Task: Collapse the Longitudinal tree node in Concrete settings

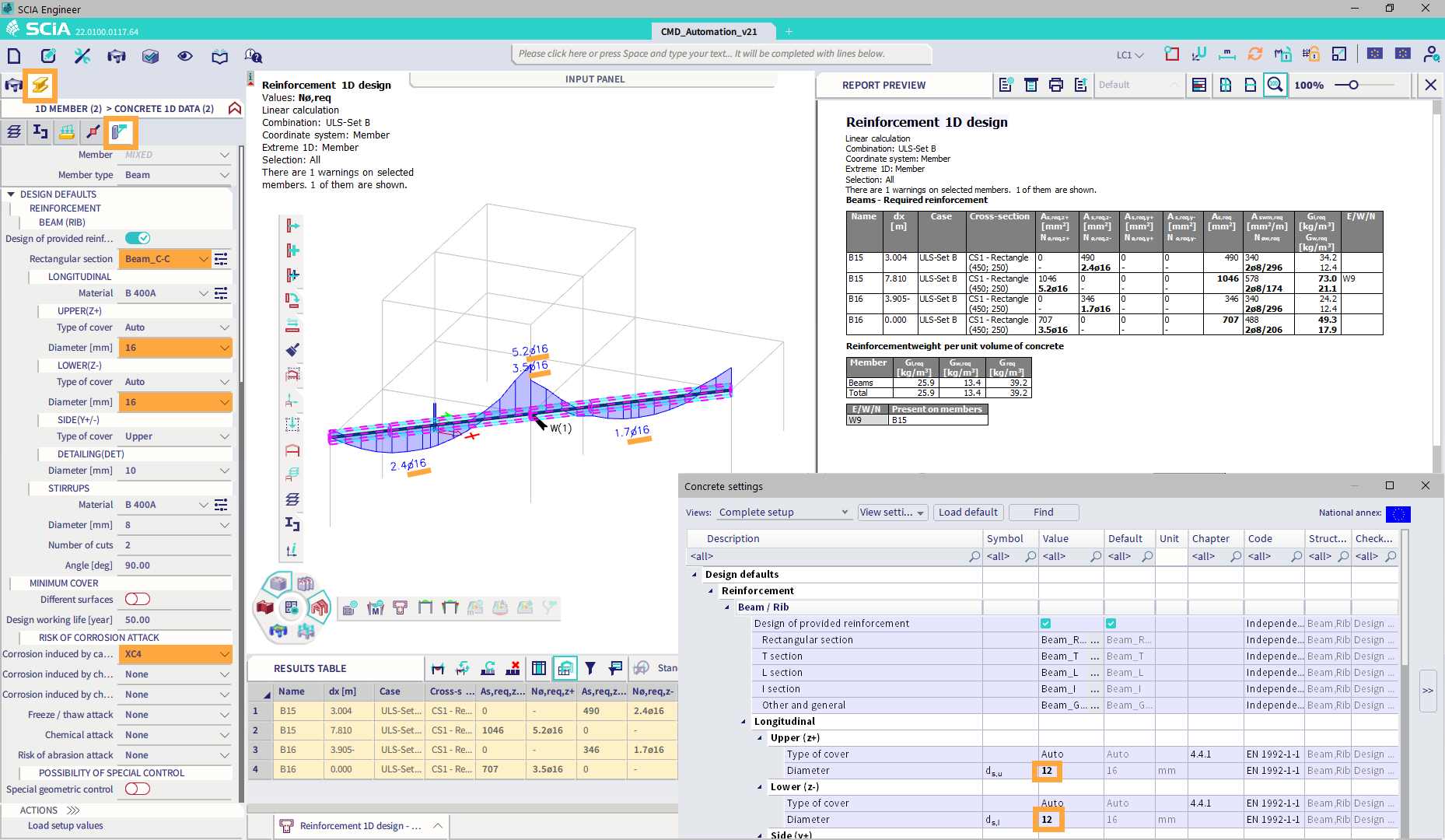Action: click(x=742, y=721)
